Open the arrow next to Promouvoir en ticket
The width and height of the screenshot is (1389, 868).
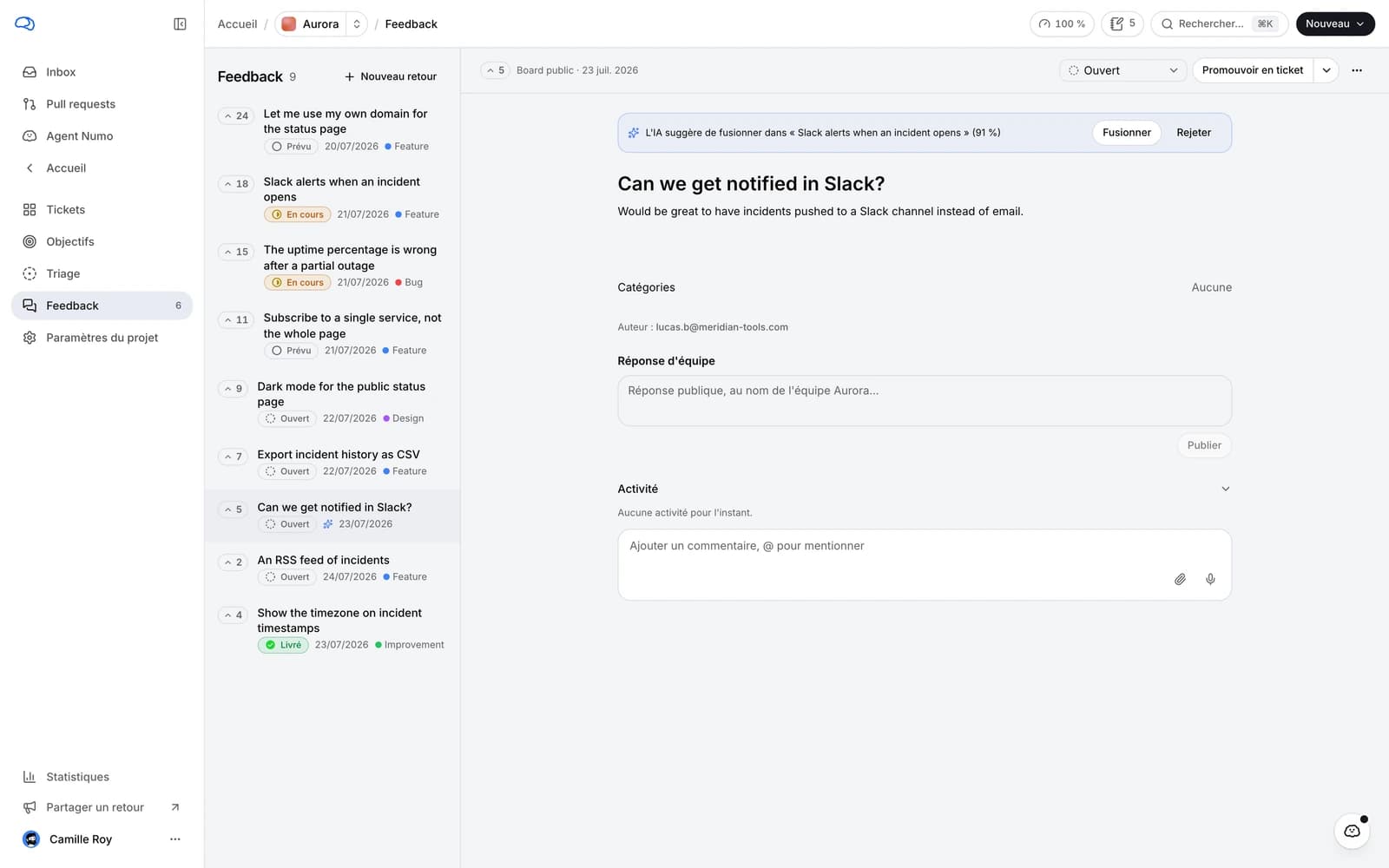1326,70
